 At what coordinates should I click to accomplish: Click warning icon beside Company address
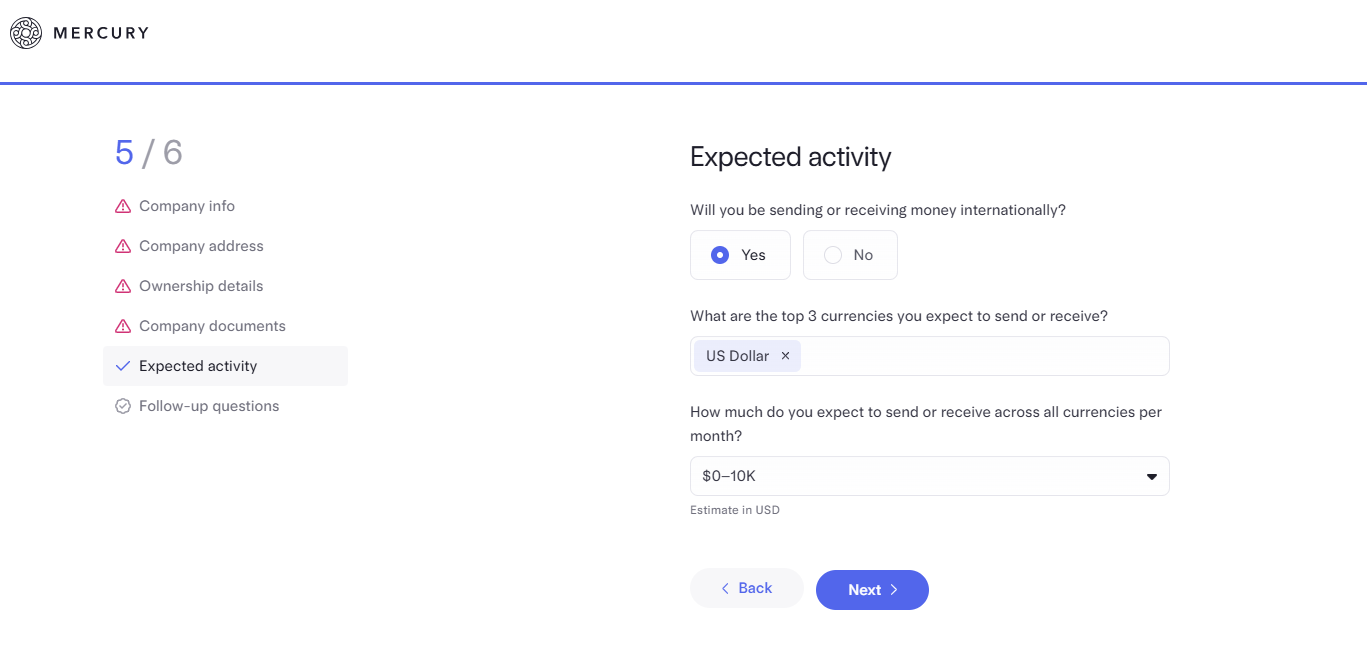point(123,246)
